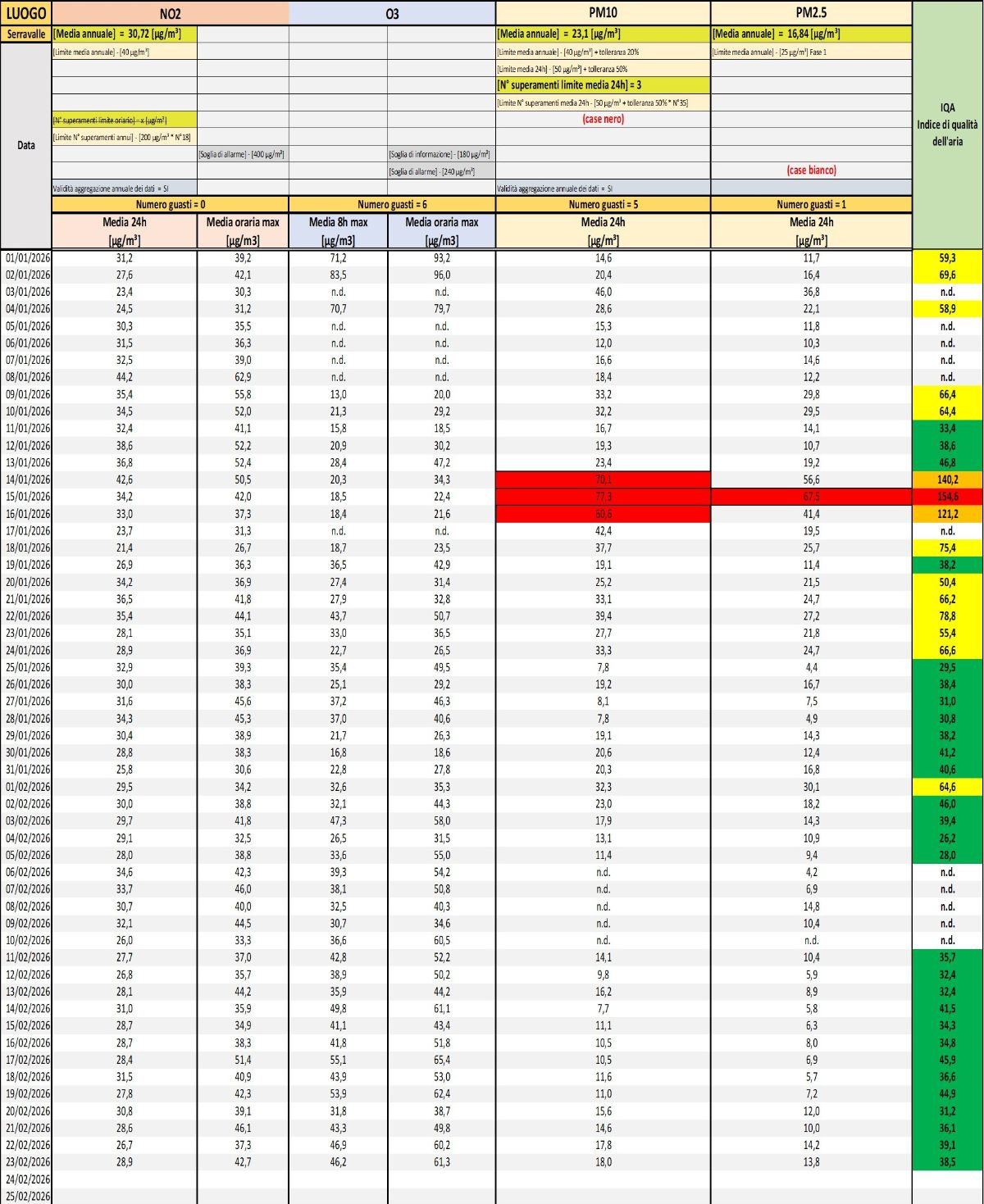This screenshot has height=1204, width=984.
Task: Select NO2 'Media annuale = 30,72' cell
Action: pyautogui.click(x=124, y=34)
